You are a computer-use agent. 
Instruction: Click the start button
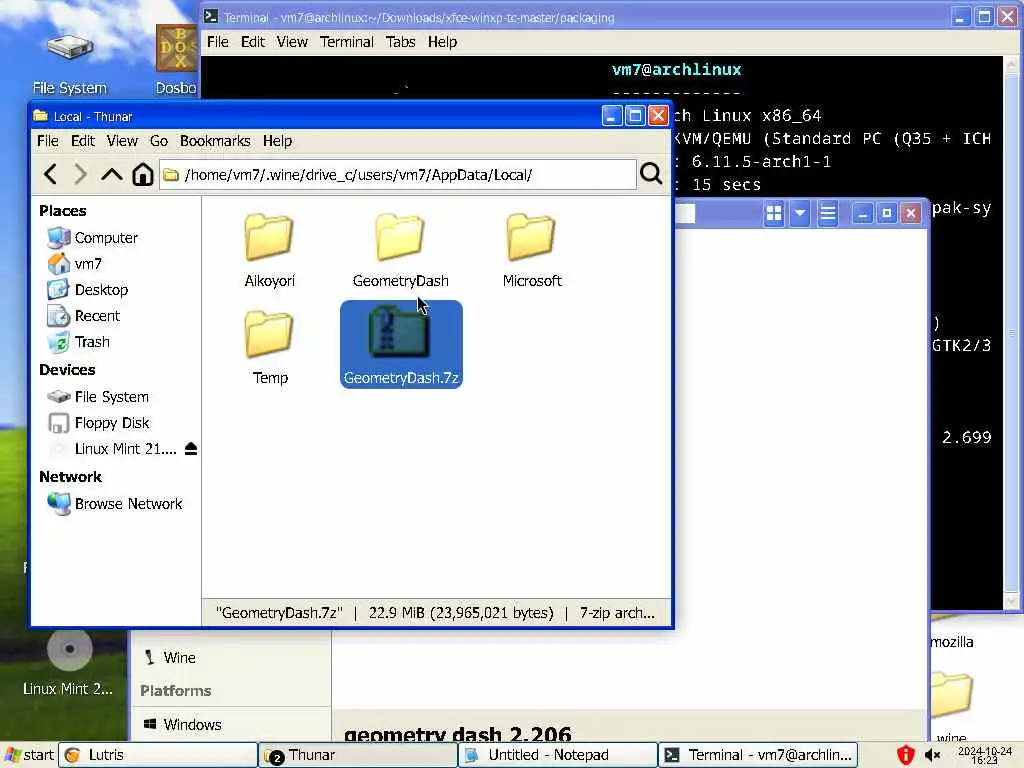[29, 755]
